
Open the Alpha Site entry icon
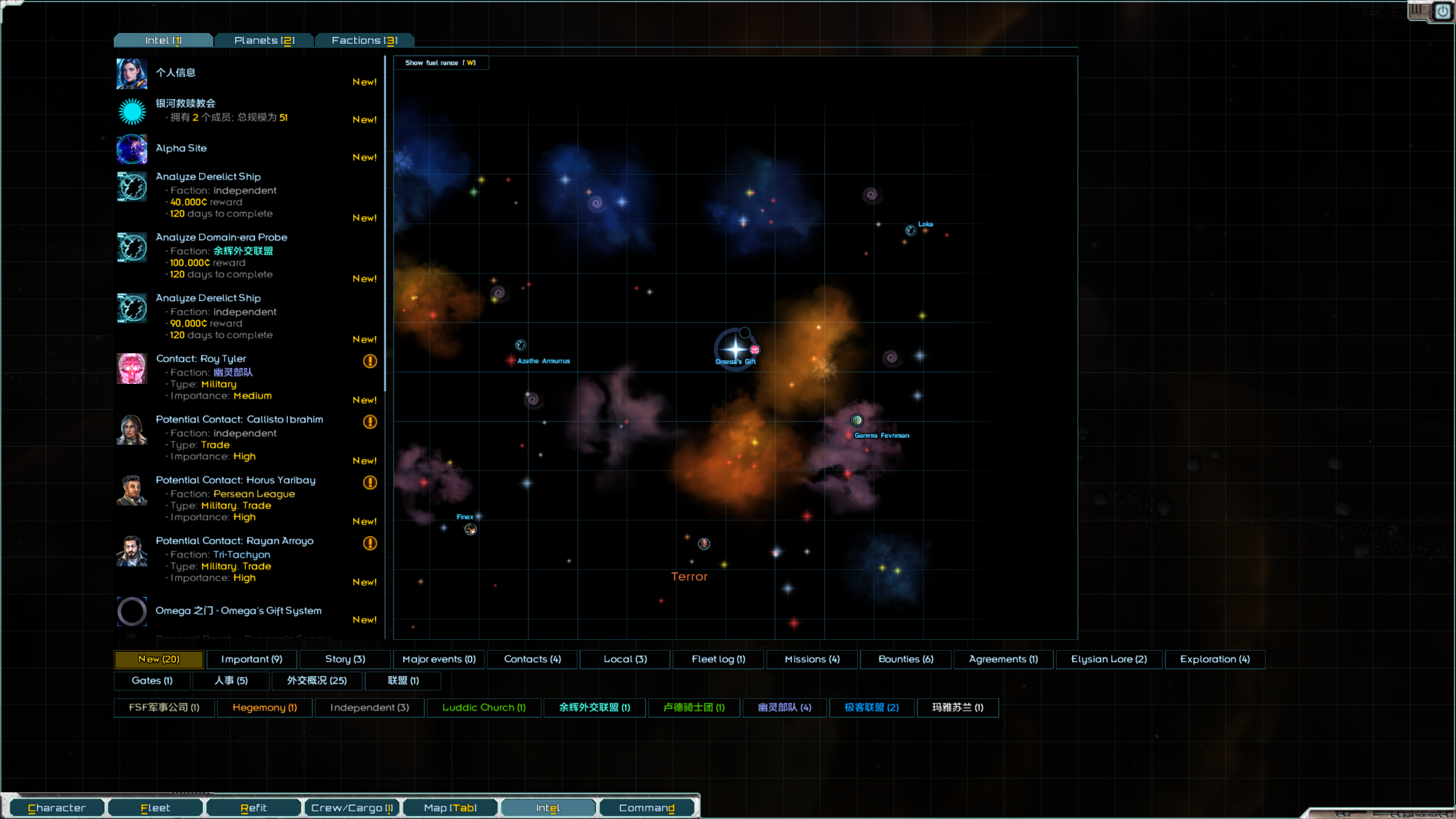[132, 149]
